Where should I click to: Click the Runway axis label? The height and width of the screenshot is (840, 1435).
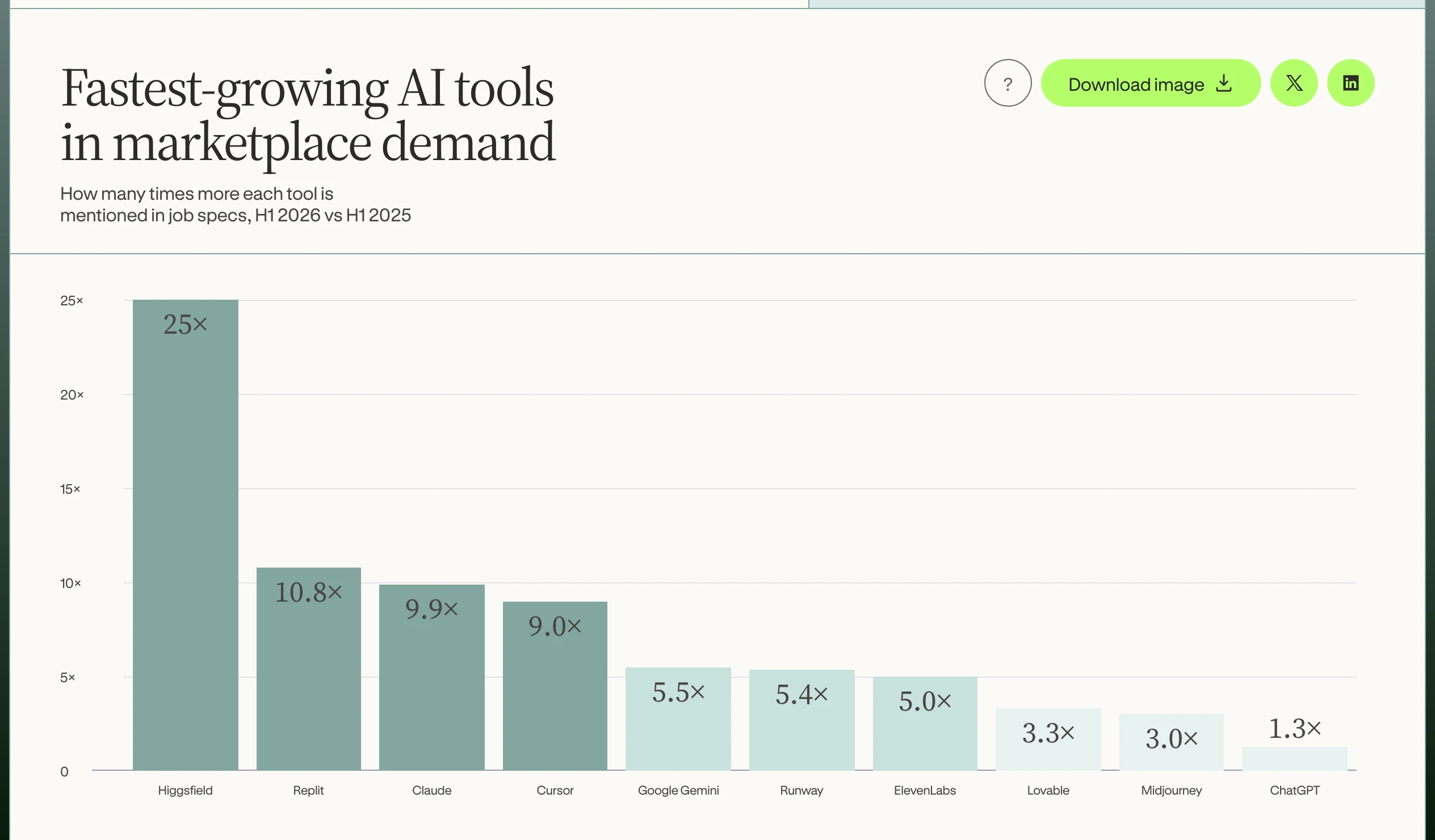tap(801, 791)
